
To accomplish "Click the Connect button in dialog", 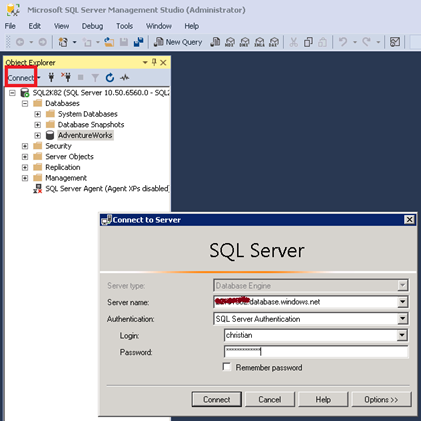I will coord(217,399).
